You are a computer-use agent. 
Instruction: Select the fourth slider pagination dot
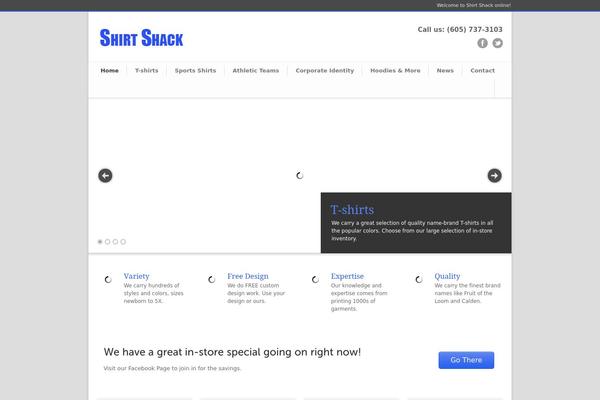[123, 242]
